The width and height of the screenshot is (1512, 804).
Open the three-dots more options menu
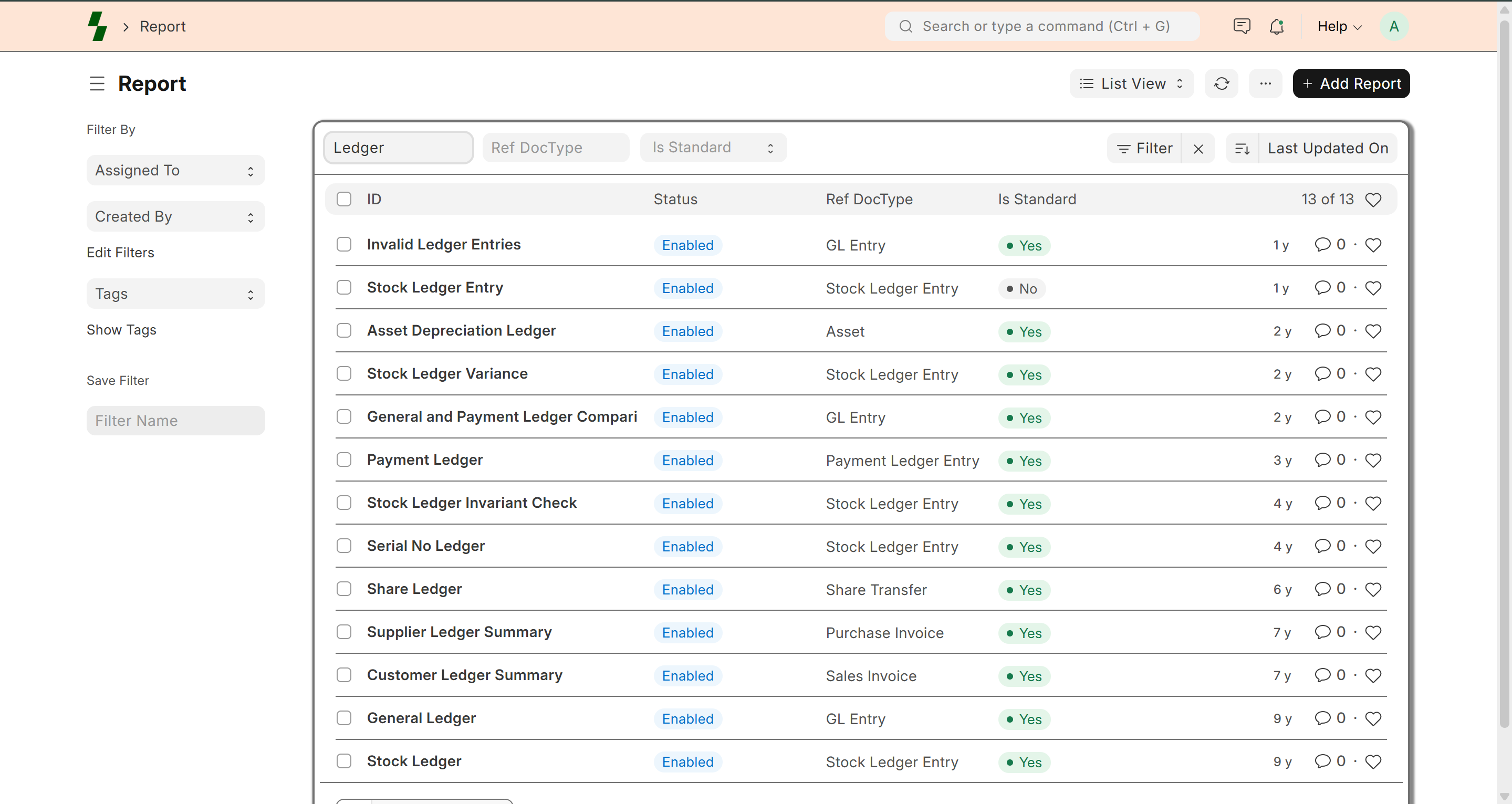(1265, 84)
